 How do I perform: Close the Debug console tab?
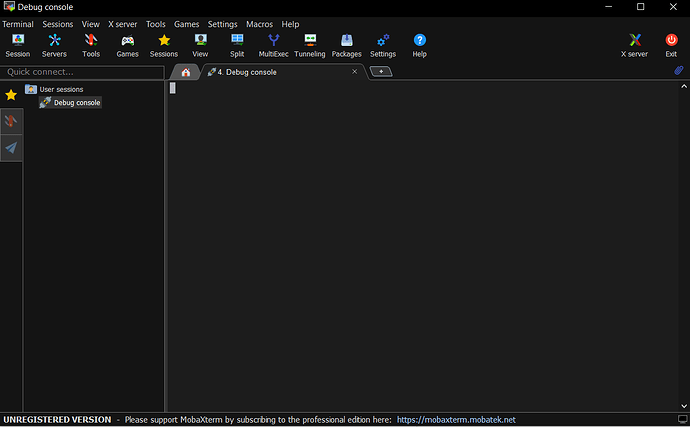354,72
